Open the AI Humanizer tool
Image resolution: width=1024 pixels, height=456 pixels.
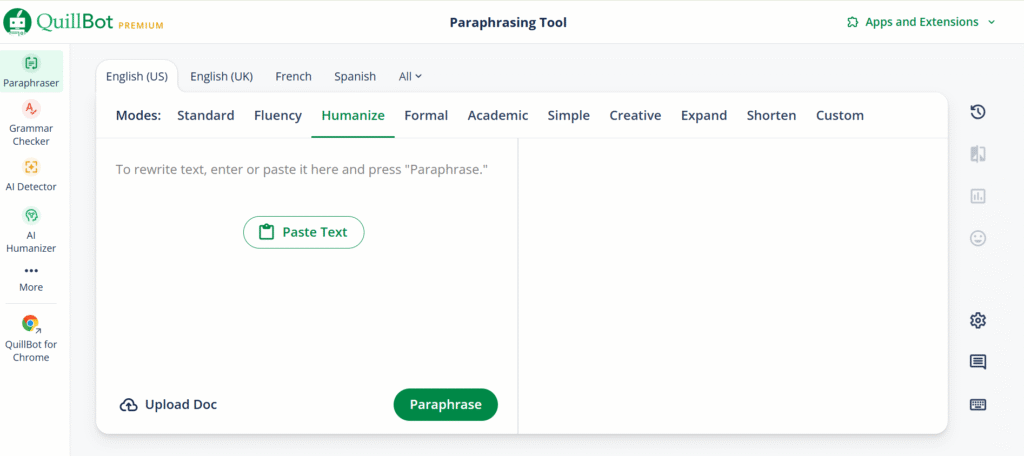coord(31,230)
